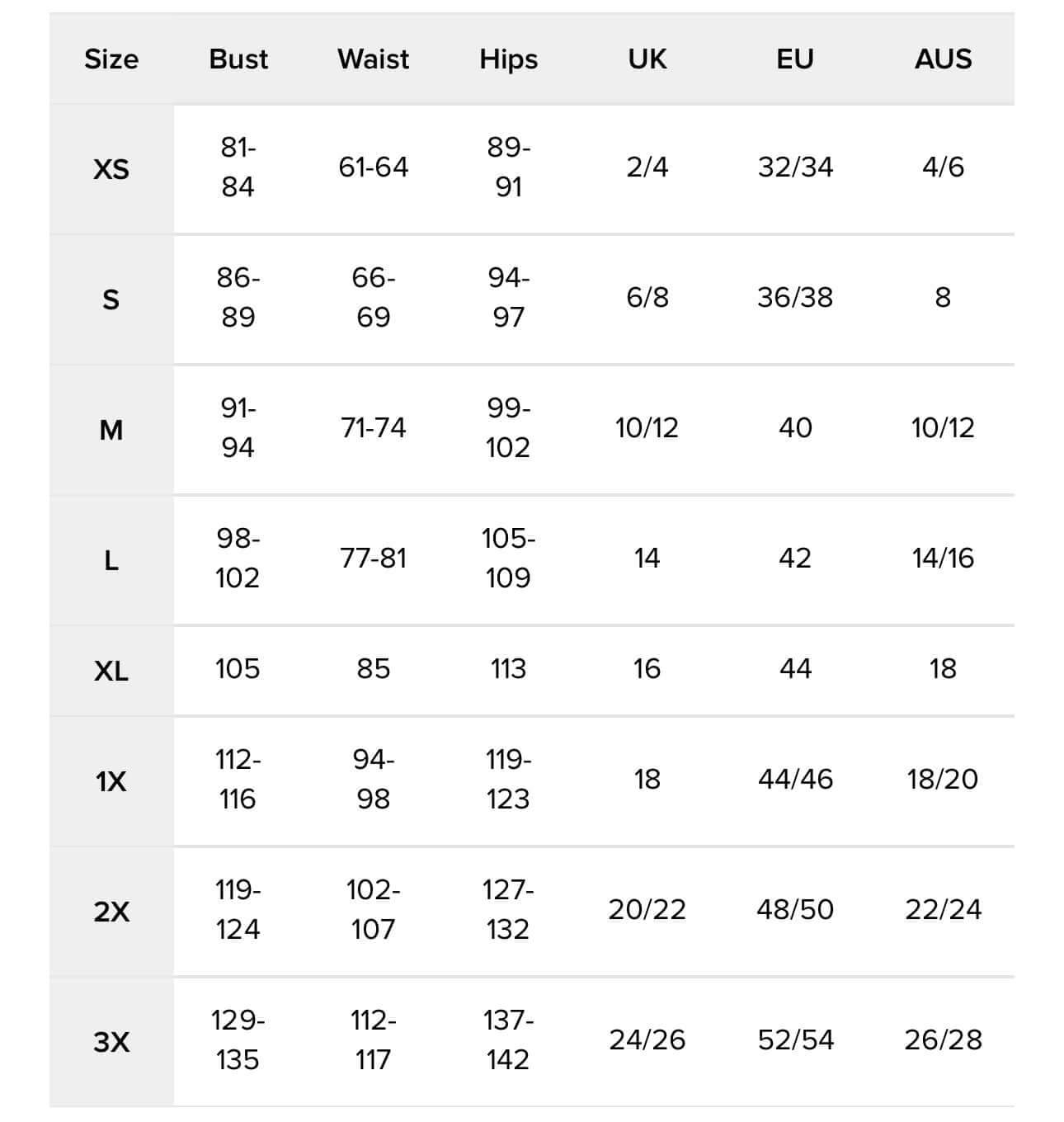
Task: Click the Hips column header
Action: point(508,59)
